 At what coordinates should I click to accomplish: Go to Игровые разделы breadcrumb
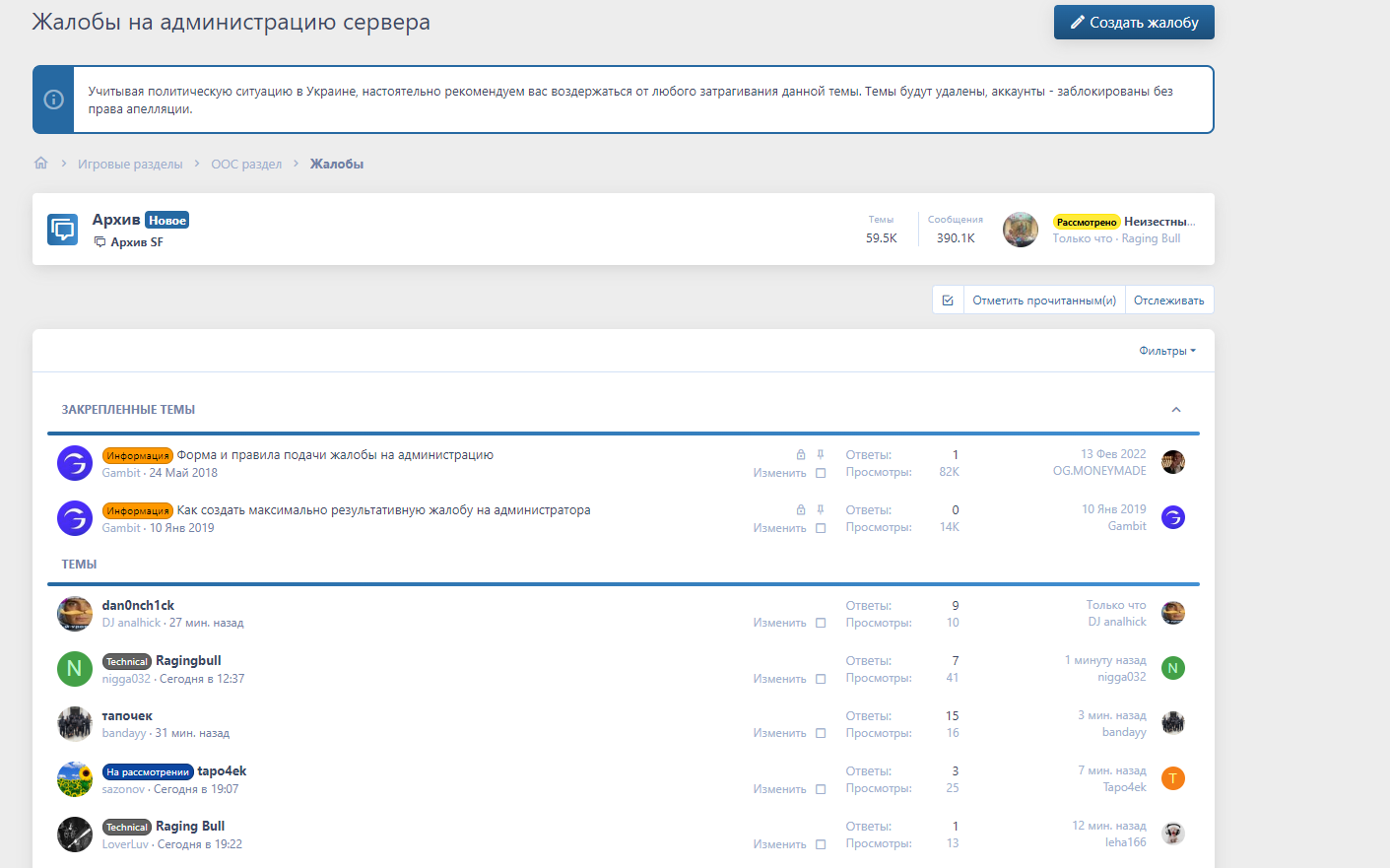click(130, 165)
